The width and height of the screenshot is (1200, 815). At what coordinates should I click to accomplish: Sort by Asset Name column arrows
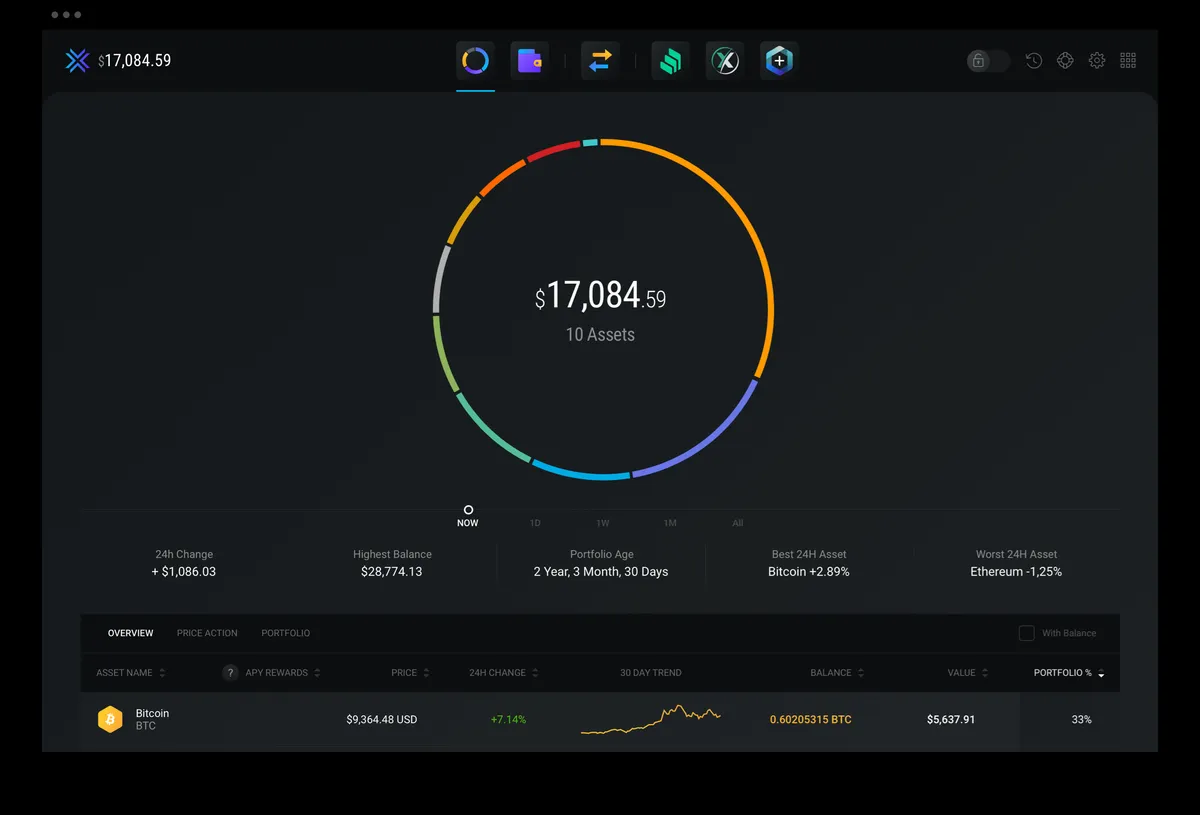pos(162,673)
